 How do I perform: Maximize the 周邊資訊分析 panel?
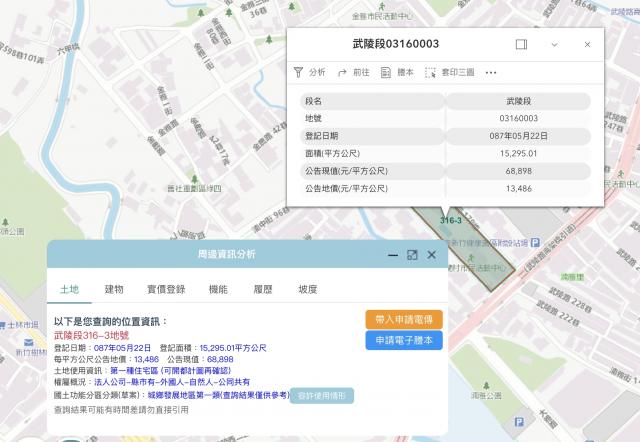(412, 255)
